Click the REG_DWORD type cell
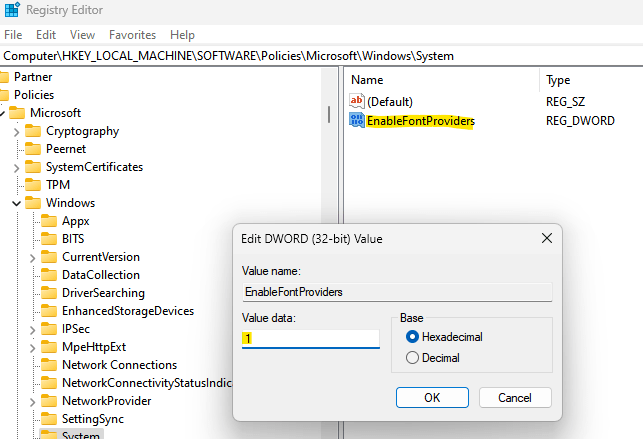The image size is (643, 439). click(580, 121)
